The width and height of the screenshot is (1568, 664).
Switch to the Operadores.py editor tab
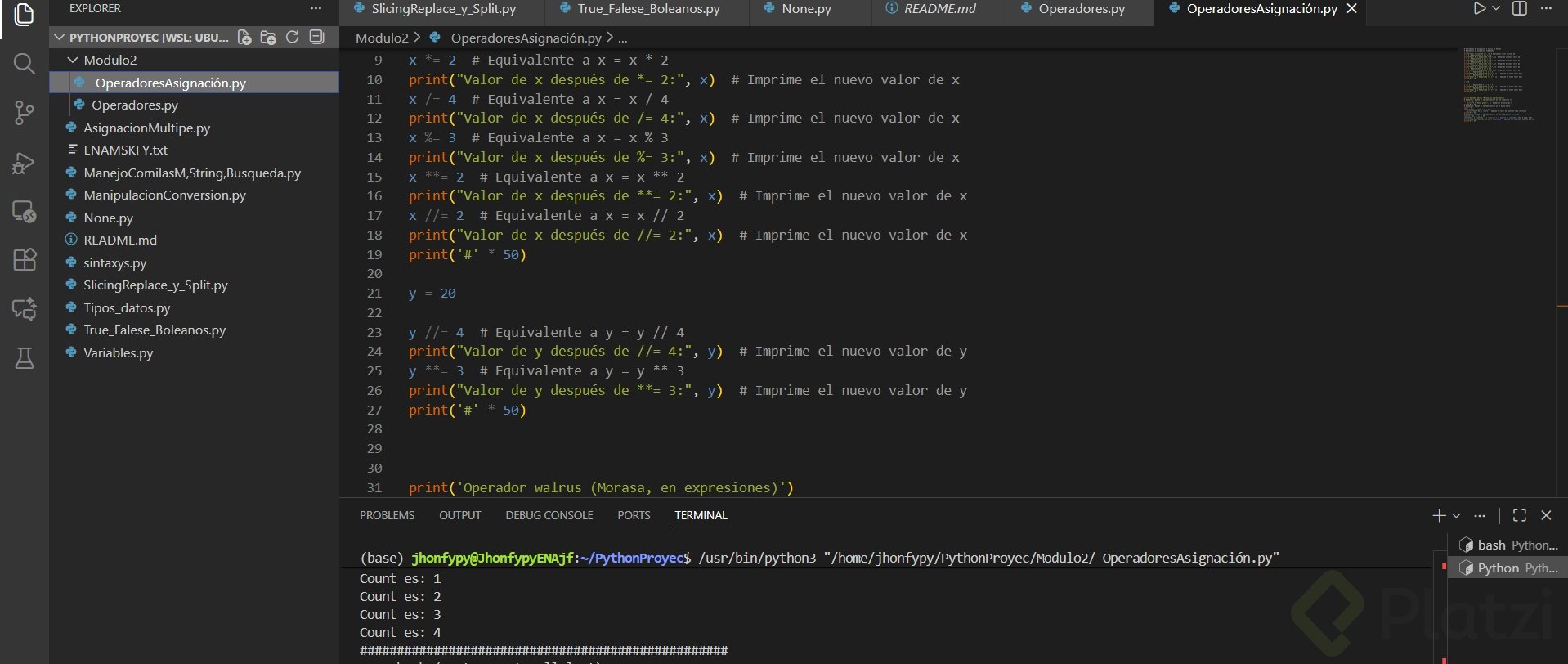[x=1081, y=9]
